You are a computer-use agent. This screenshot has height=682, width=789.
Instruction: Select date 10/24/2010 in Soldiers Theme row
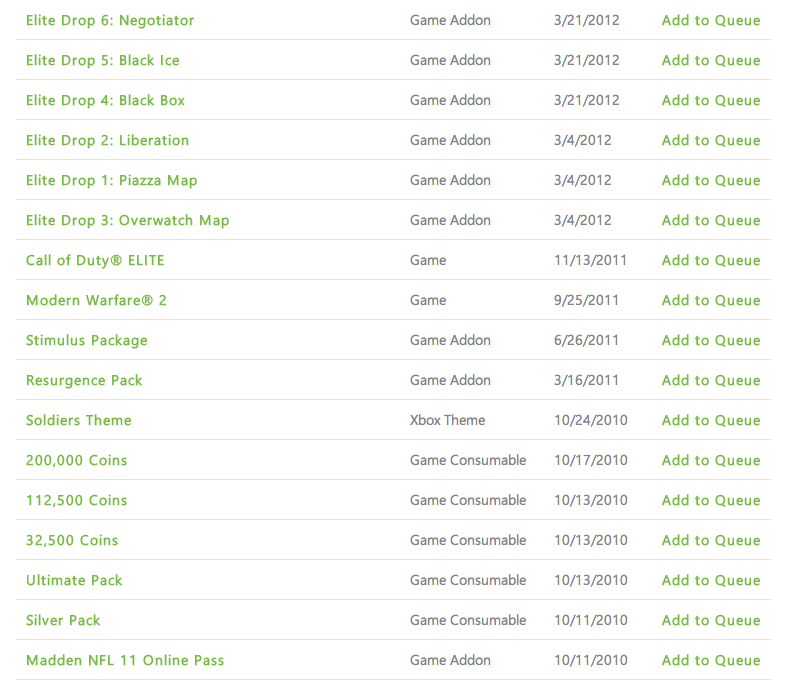(591, 420)
